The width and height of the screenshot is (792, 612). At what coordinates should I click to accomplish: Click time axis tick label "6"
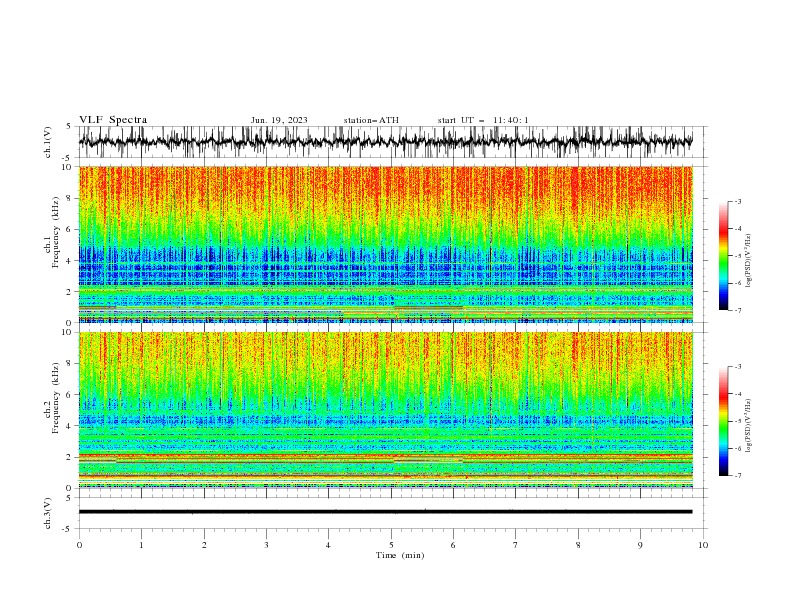tap(453, 545)
